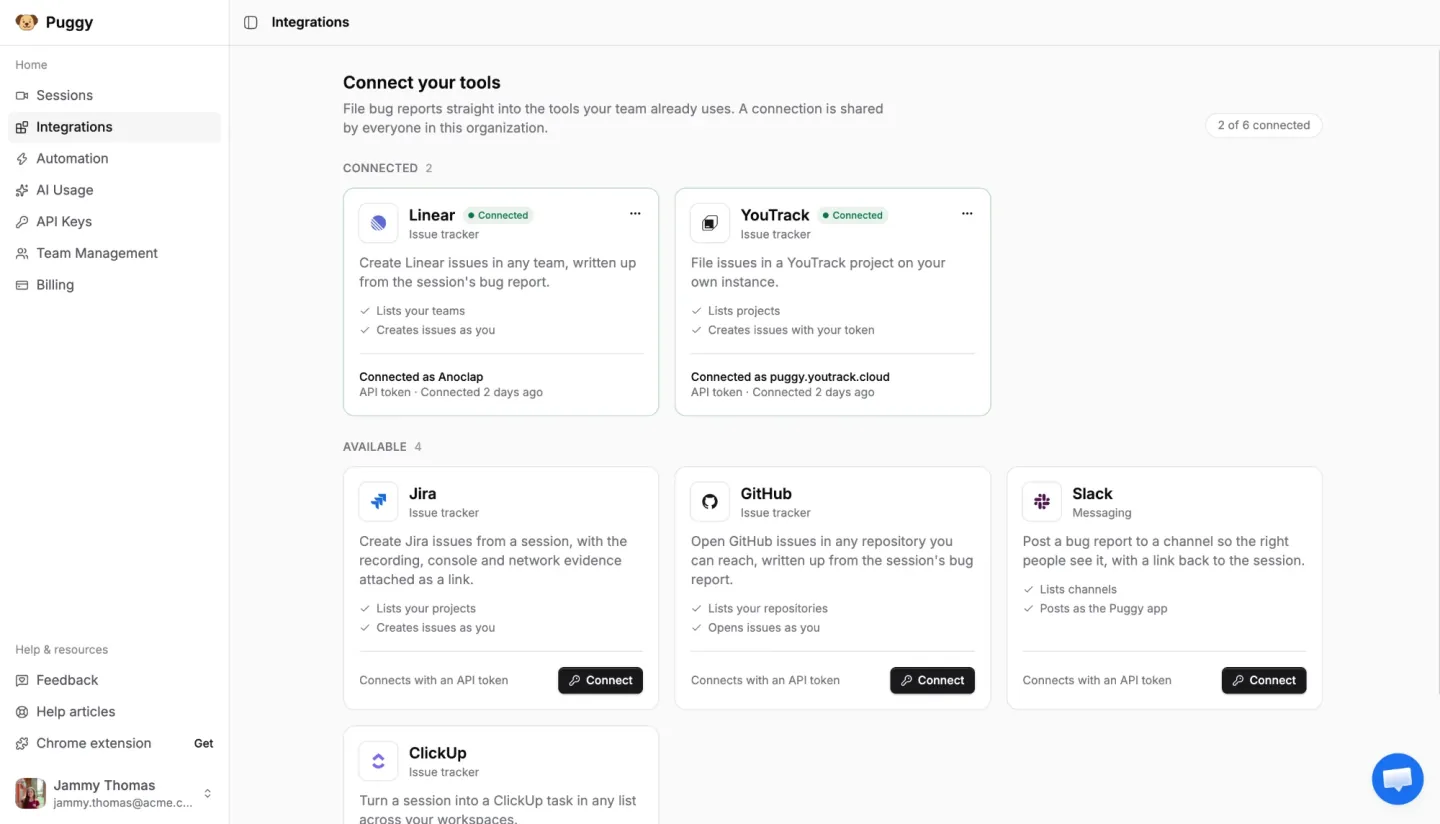Viewport: 1440px width, 824px height.
Task: Click the YouTrack app icon
Action: point(710,223)
